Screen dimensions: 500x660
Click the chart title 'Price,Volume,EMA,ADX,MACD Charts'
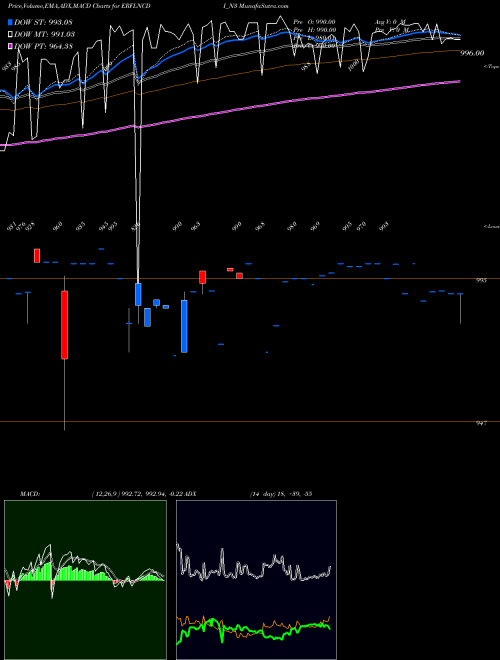(x=59, y=6)
